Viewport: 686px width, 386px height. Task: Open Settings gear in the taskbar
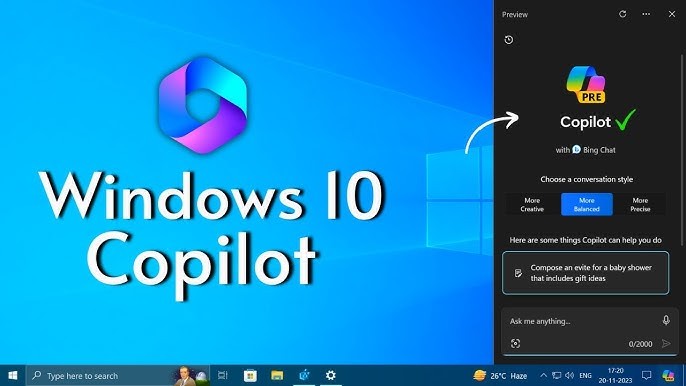pos(331,375)
